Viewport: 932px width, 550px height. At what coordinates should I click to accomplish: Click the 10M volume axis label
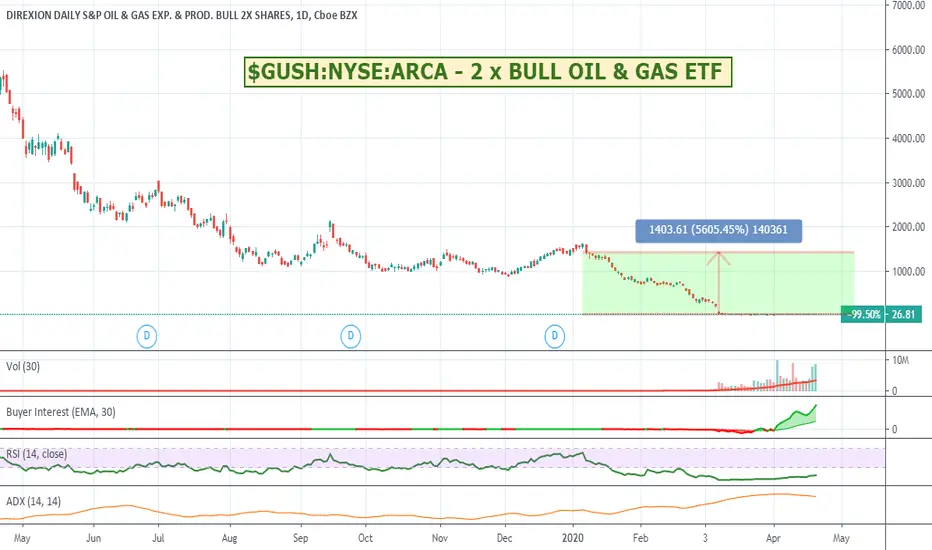900,360
